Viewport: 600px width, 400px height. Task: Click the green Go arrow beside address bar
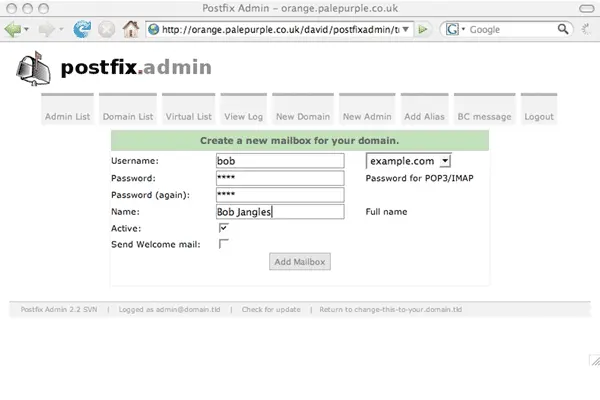(425, 30)
